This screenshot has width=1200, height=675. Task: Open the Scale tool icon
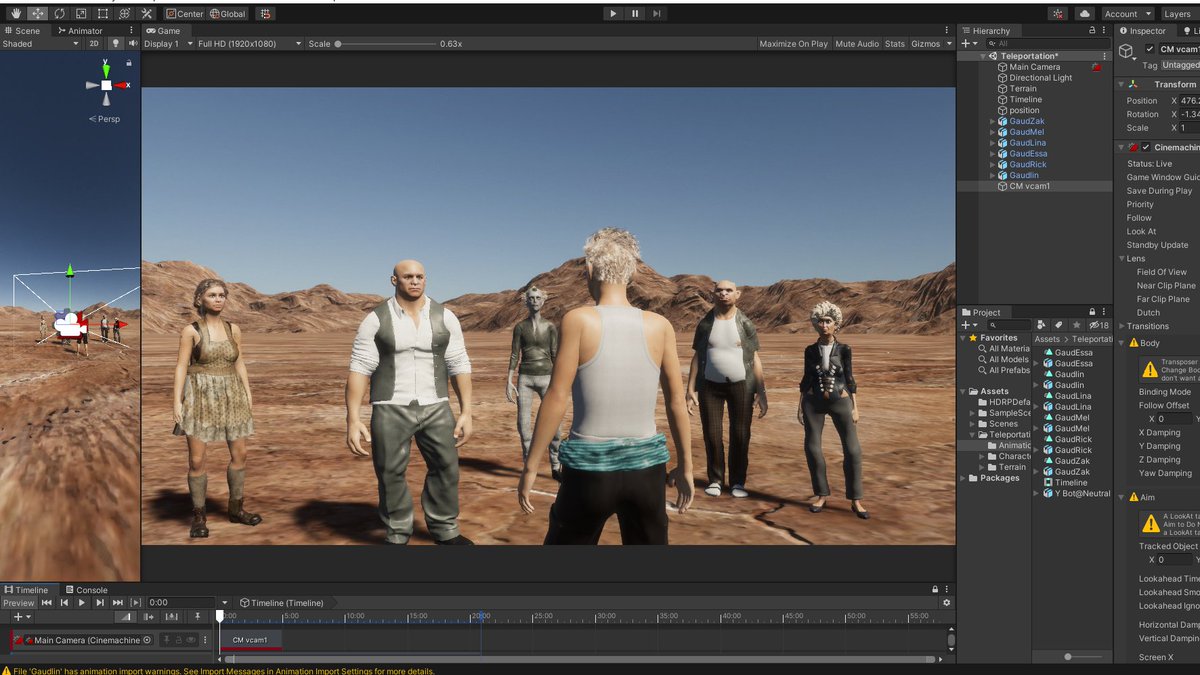[82, 13]
